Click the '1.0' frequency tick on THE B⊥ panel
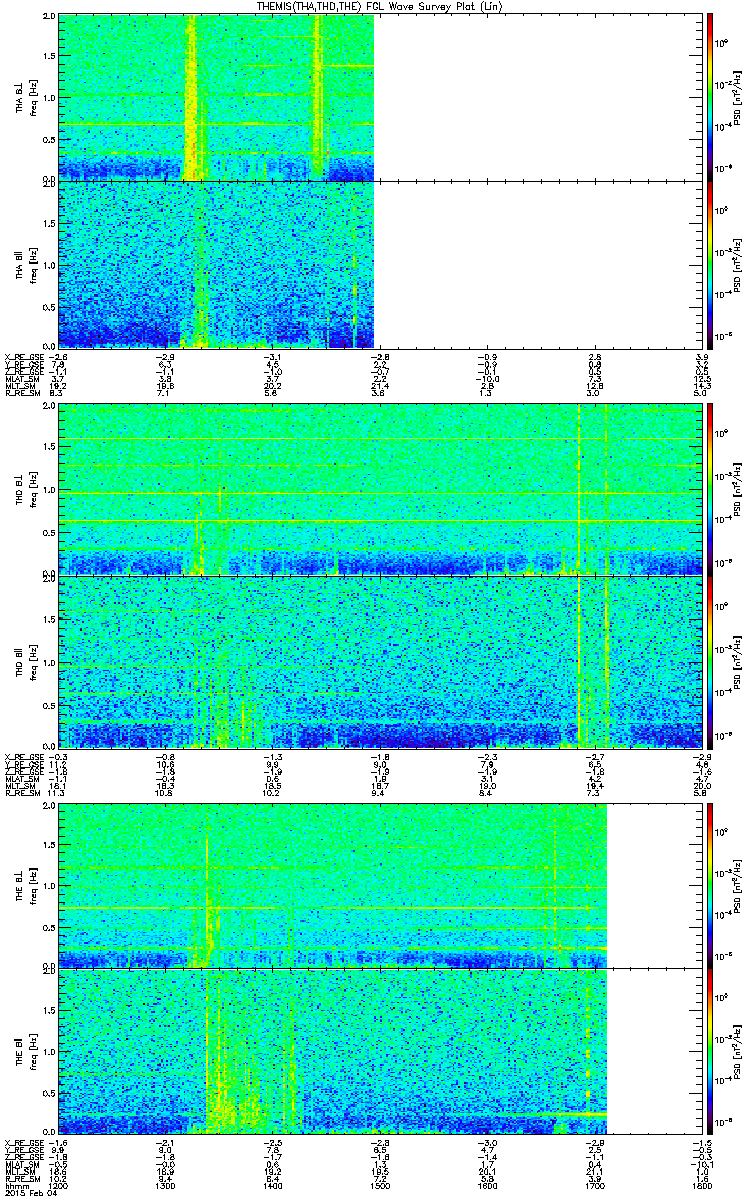 [47, 888]
